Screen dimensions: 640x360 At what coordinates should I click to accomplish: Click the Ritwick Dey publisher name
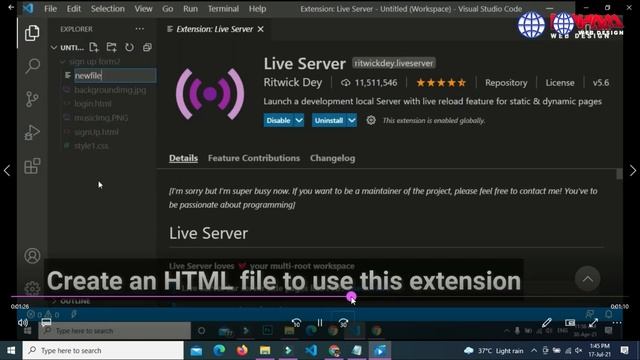293,82
